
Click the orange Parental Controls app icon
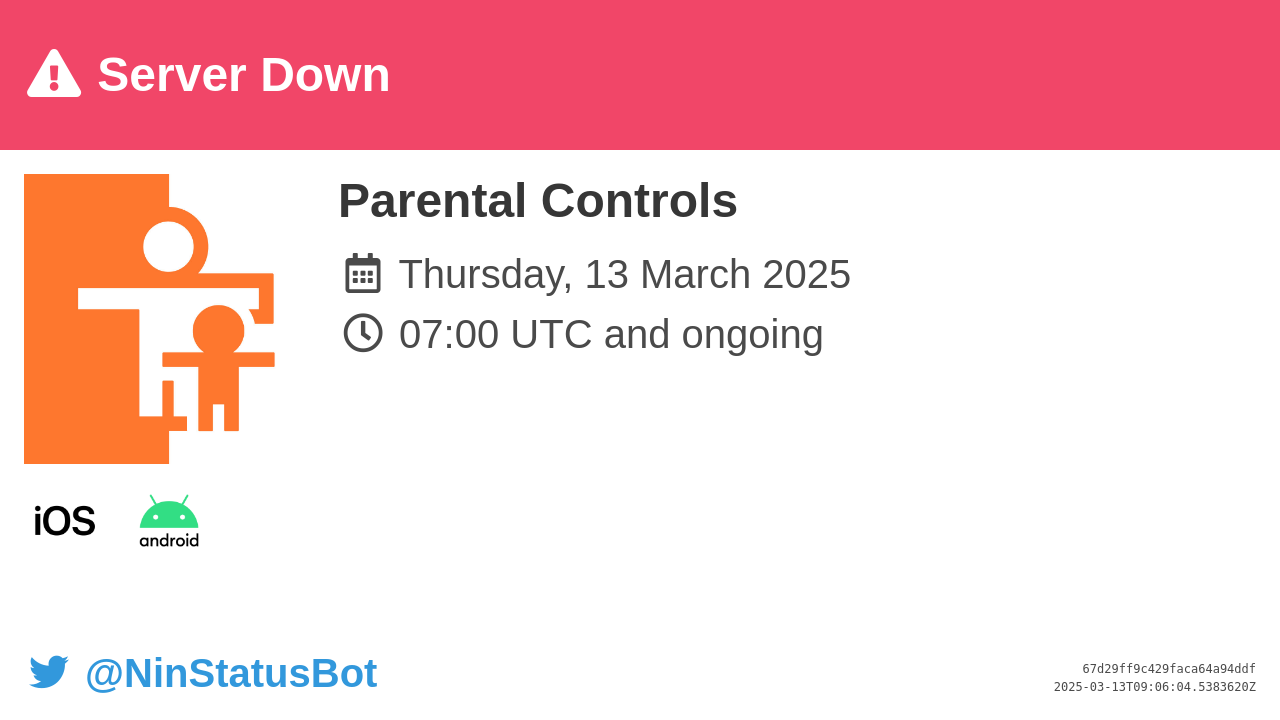149,319
